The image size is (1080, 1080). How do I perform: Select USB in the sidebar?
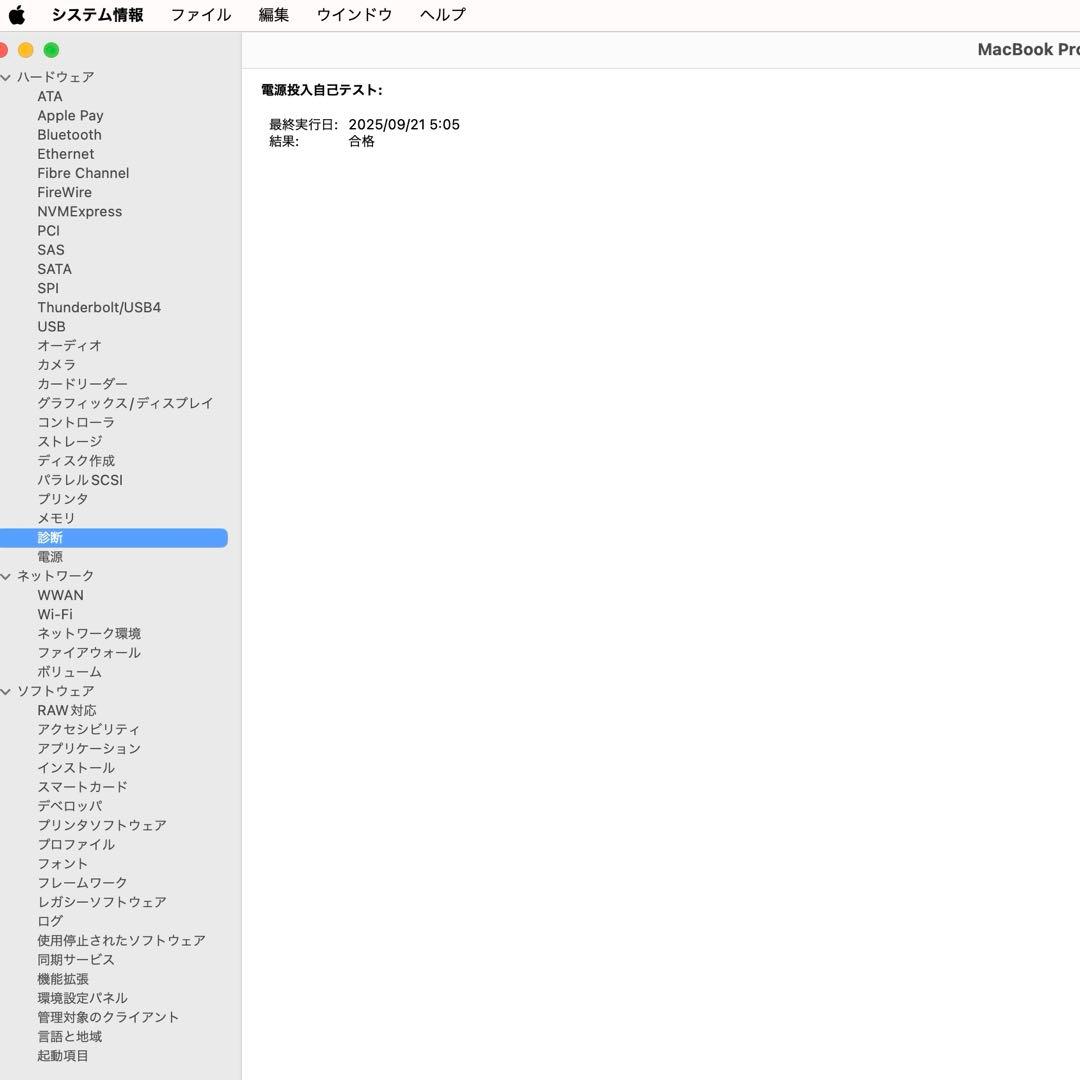tap(51, 326)
